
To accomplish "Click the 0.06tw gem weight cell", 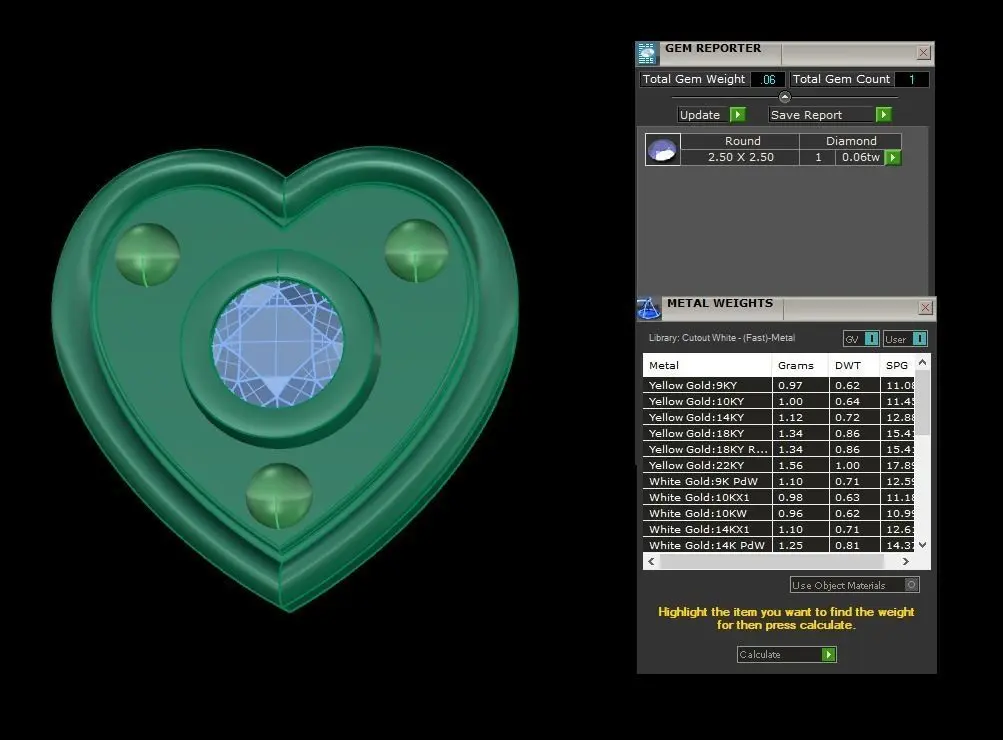I will tap(860, 157).
